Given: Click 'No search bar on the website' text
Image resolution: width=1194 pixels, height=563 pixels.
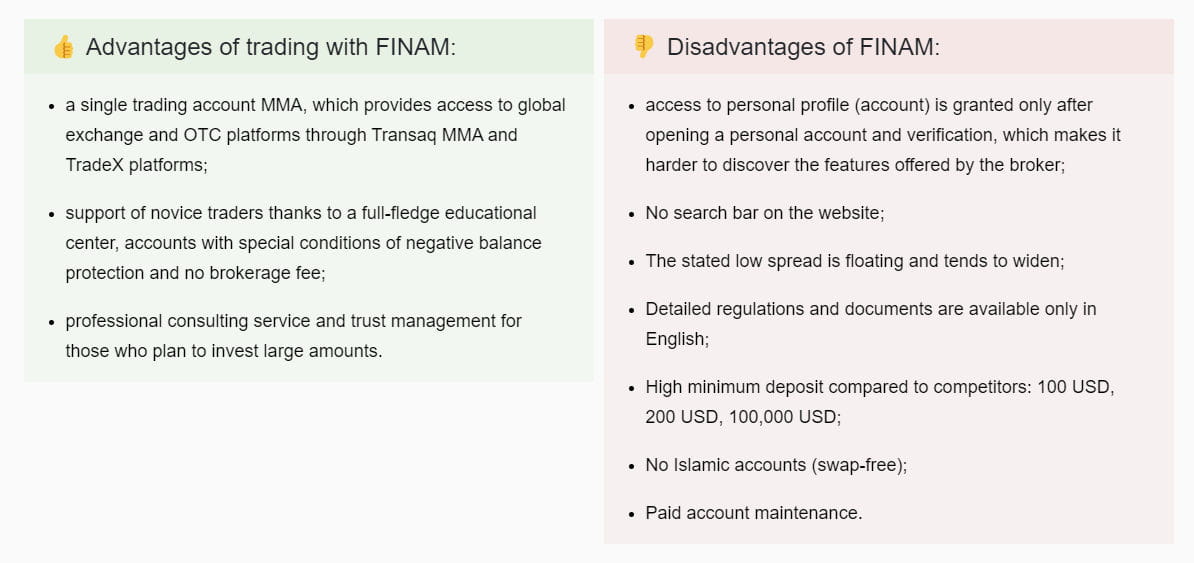Looking at the screenshot, I should pyautogui.click(x=765, y=213).
